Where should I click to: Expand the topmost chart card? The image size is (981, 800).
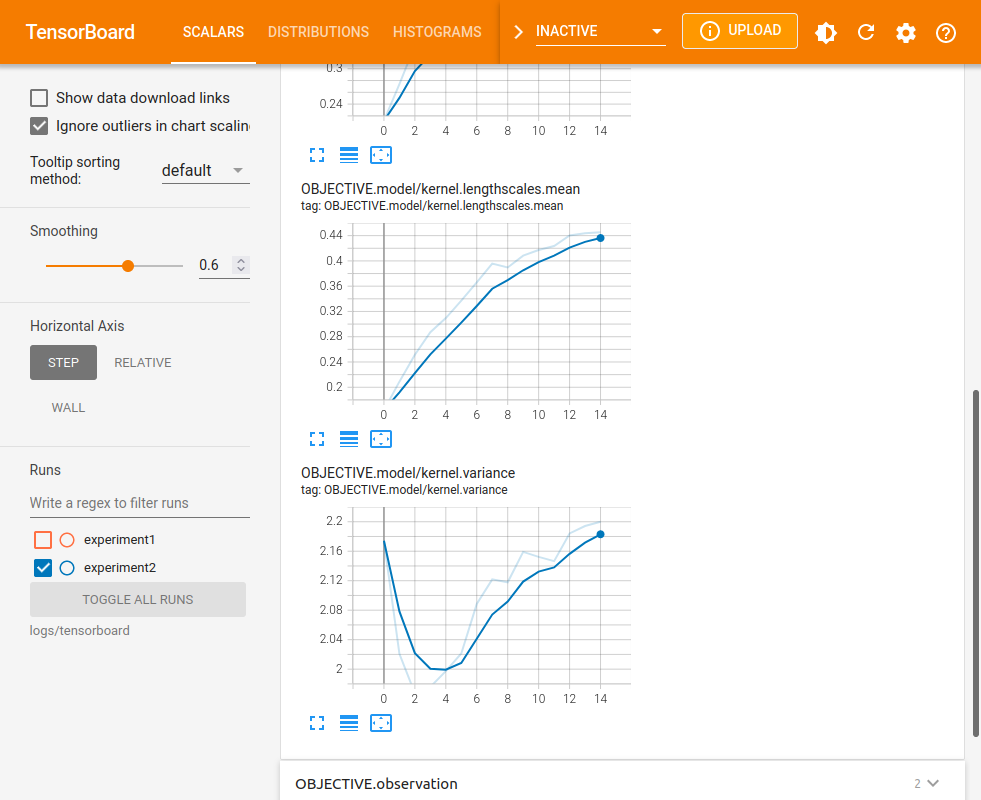tap(317, 155)
